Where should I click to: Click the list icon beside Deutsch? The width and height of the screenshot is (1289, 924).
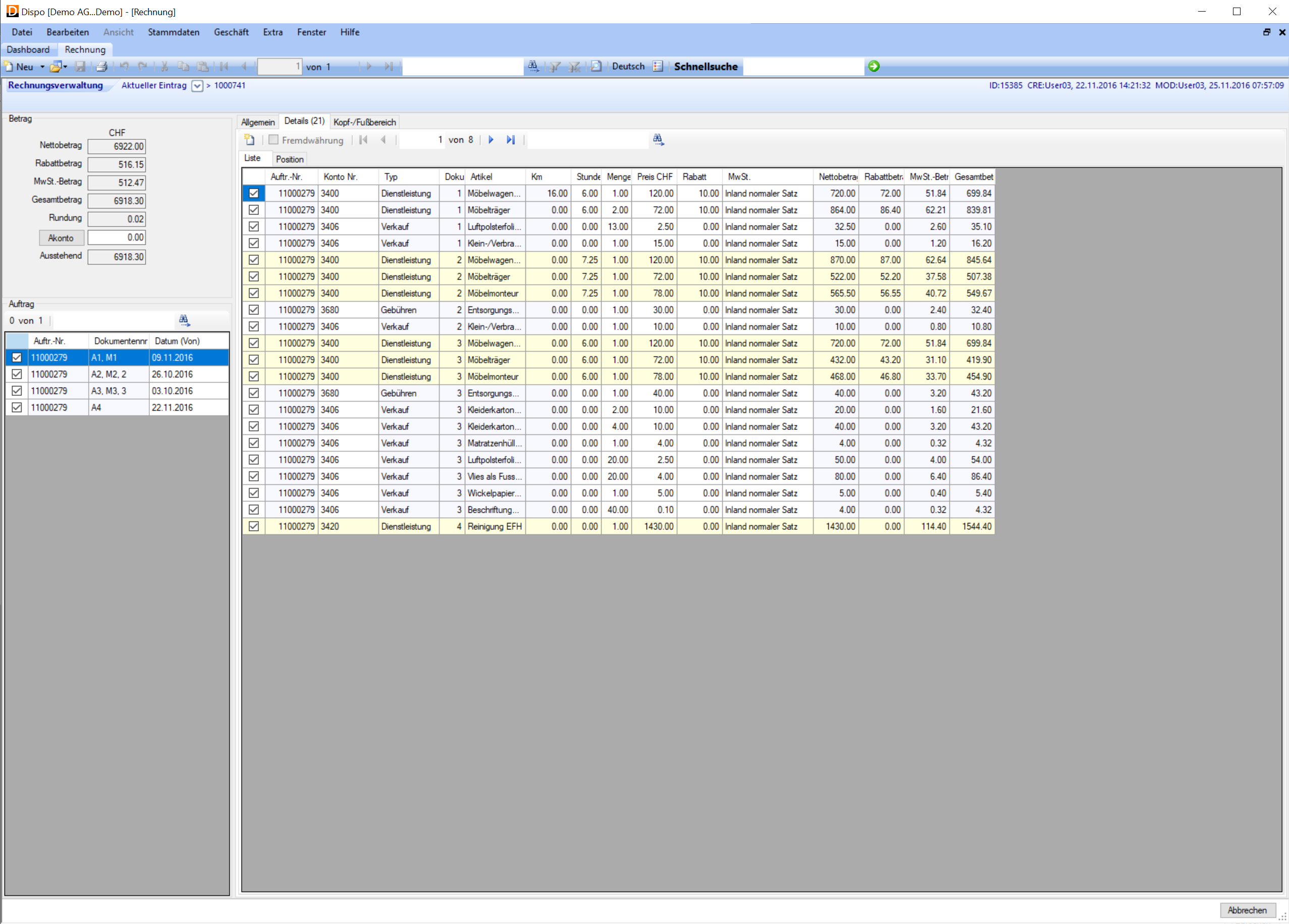click(658, 67)
